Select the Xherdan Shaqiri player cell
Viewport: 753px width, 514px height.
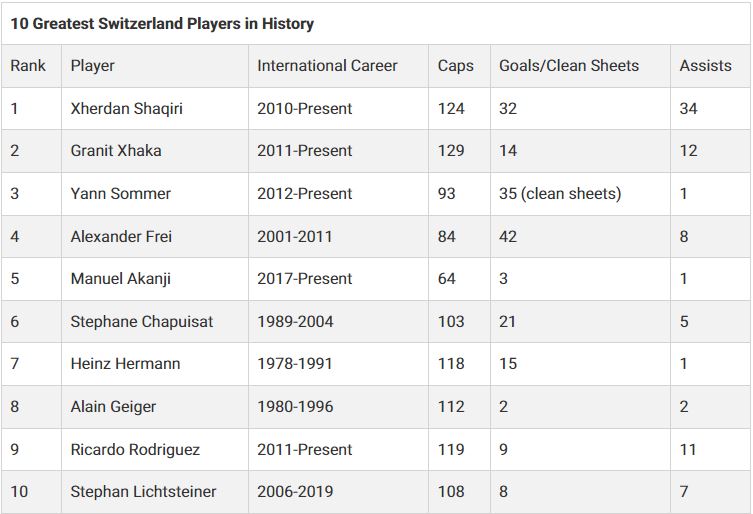(x=155, y=109)
